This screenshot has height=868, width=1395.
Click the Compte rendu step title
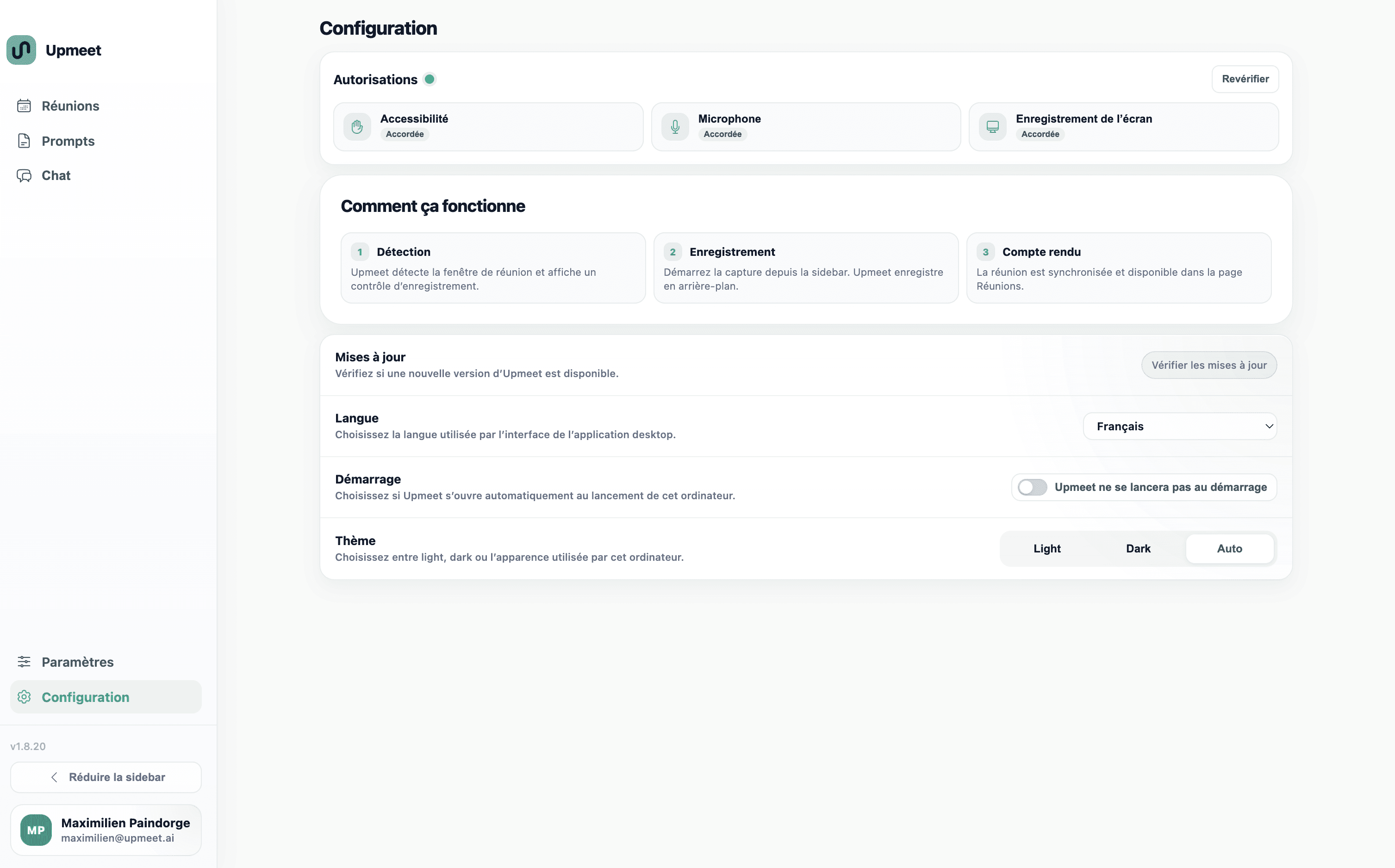coord(1042,252)
